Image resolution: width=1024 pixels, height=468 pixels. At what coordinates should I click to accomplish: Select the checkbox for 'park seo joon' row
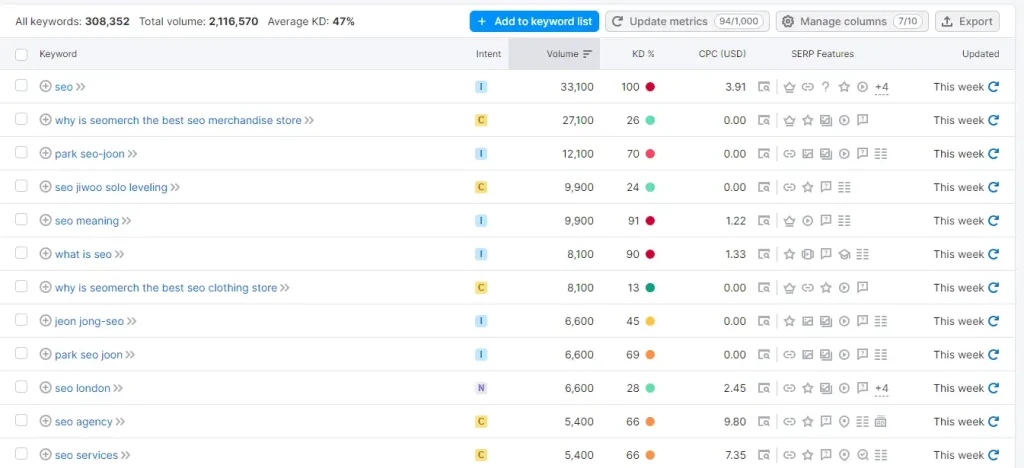[x=21, y=354]
